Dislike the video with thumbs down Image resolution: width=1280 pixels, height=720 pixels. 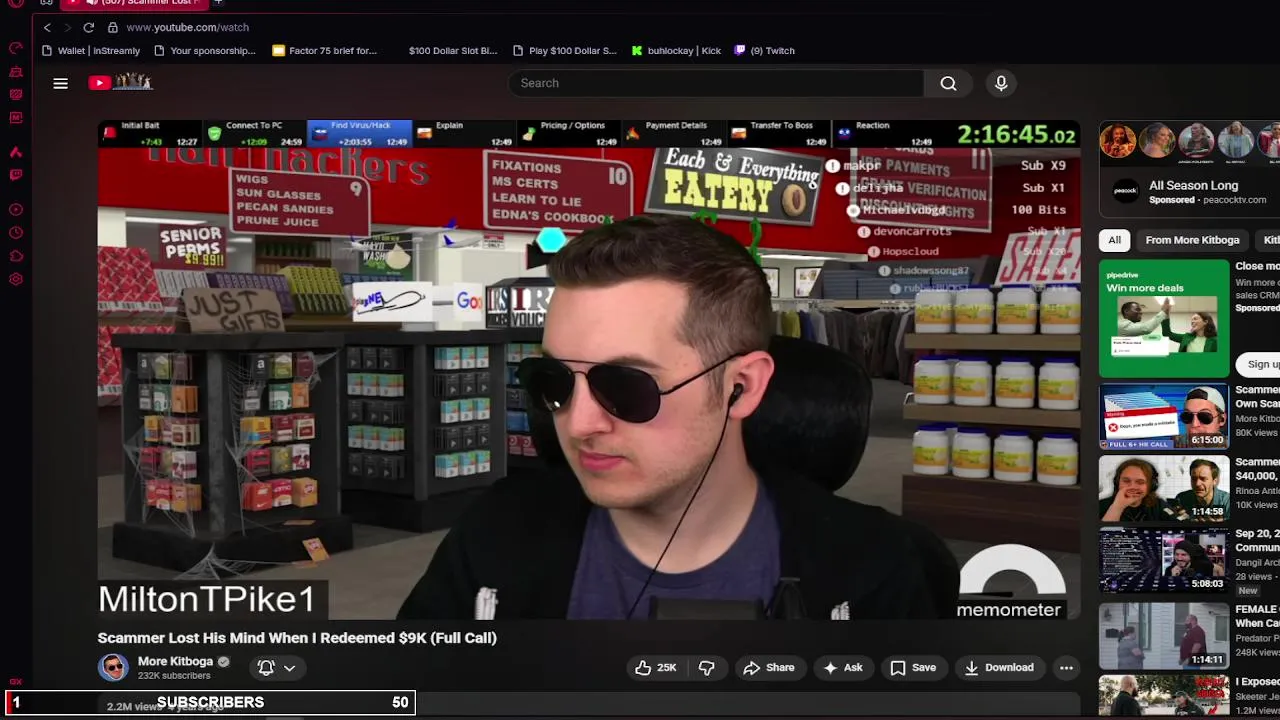click(706, 667)
